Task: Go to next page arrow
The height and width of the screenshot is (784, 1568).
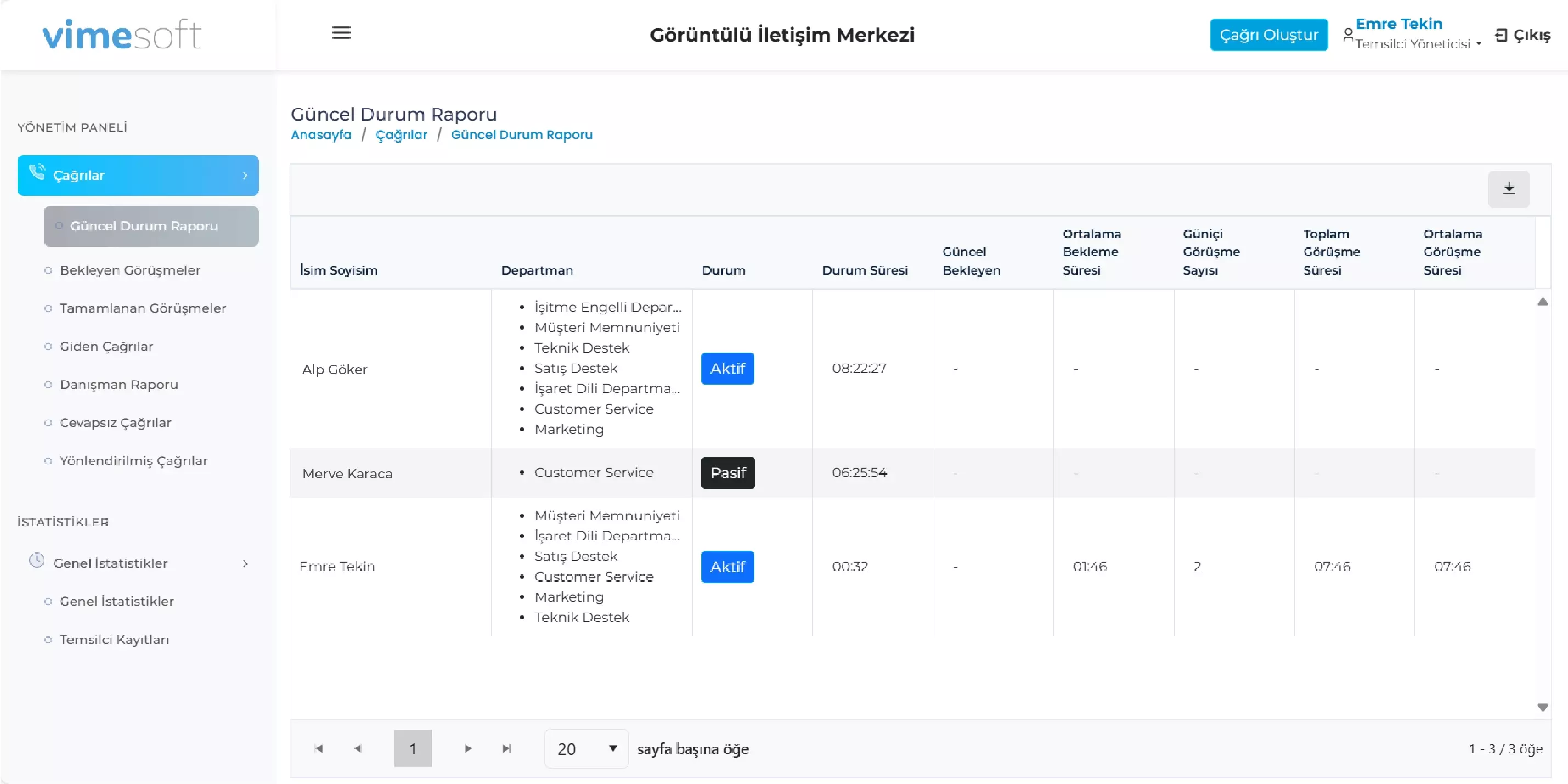Action: [467, 748]
